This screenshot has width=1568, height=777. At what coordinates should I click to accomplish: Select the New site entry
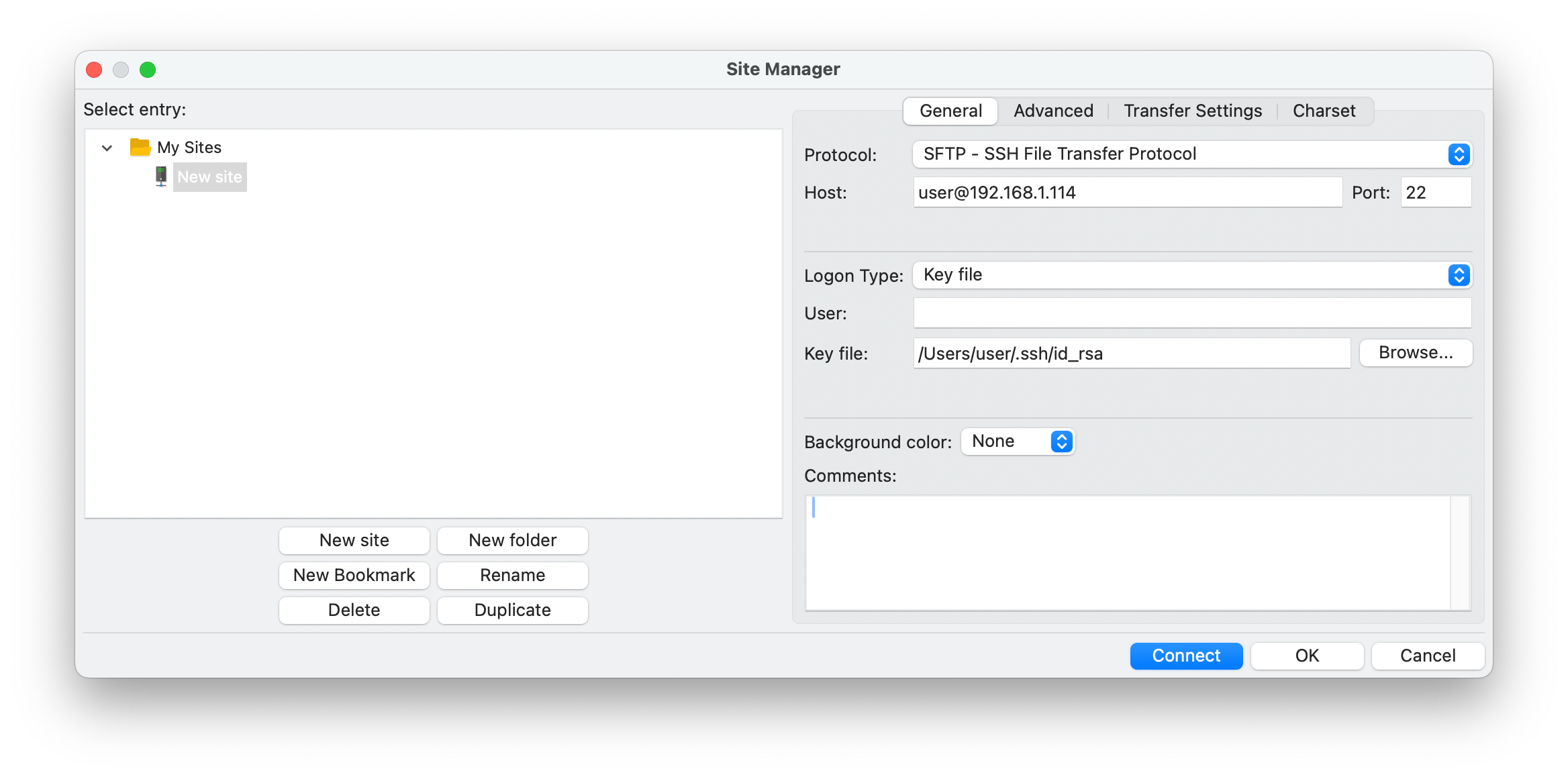point(209,176)
